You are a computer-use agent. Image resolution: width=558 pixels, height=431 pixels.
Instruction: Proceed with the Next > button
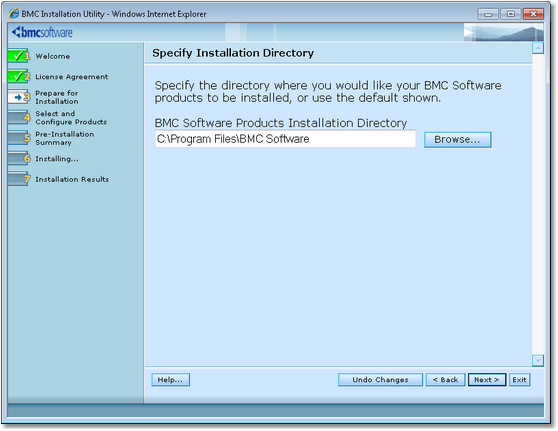point(487,380)
